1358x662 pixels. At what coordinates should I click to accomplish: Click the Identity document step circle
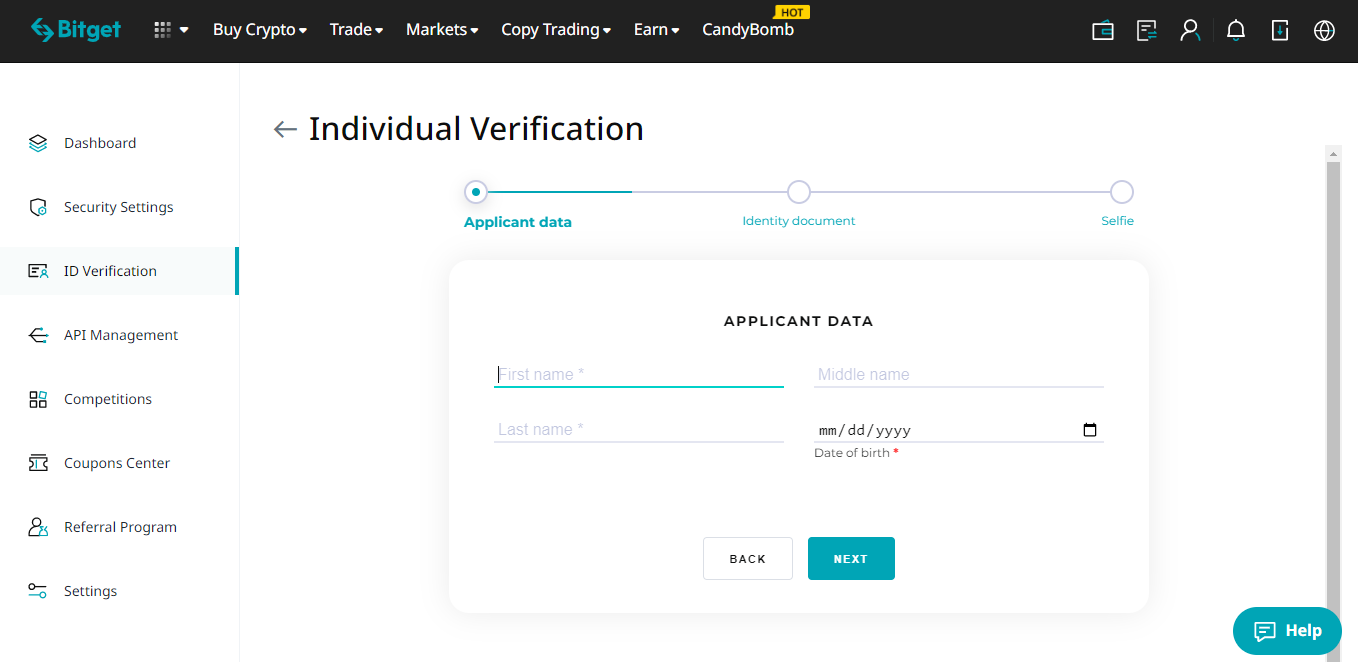point(799,191)
